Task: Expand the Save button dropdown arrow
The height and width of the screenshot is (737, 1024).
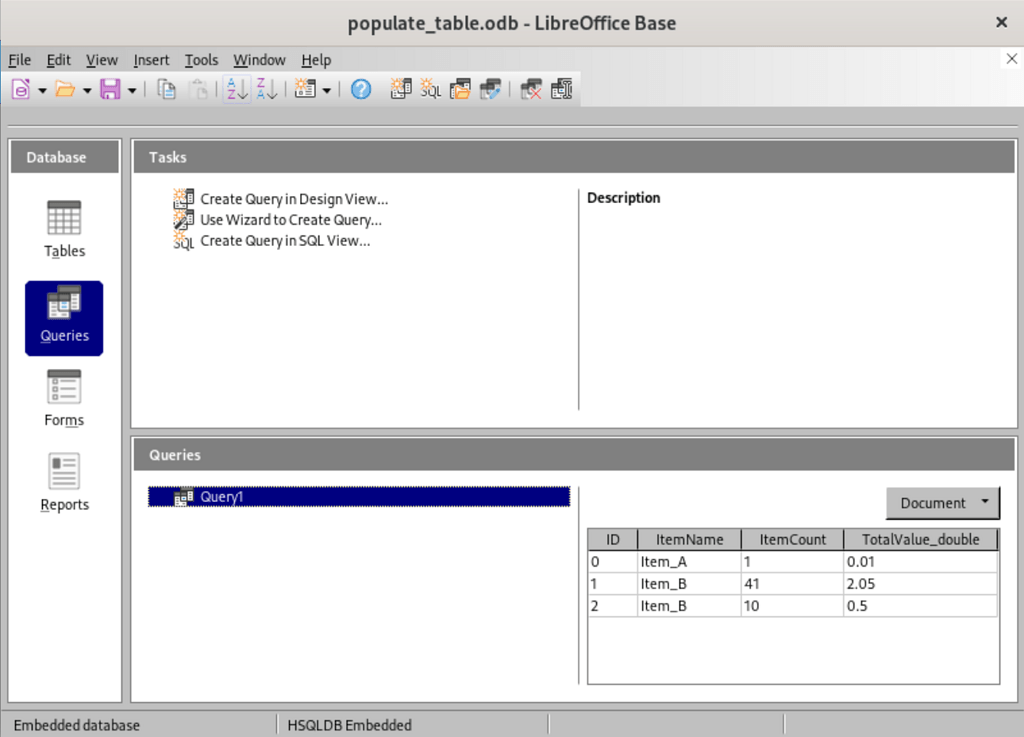Action: coord(130,89)
